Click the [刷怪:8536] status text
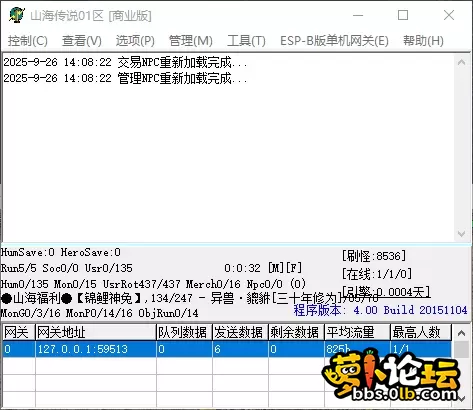This screenshot has width=473, height=410. click(x=374, y=256)
